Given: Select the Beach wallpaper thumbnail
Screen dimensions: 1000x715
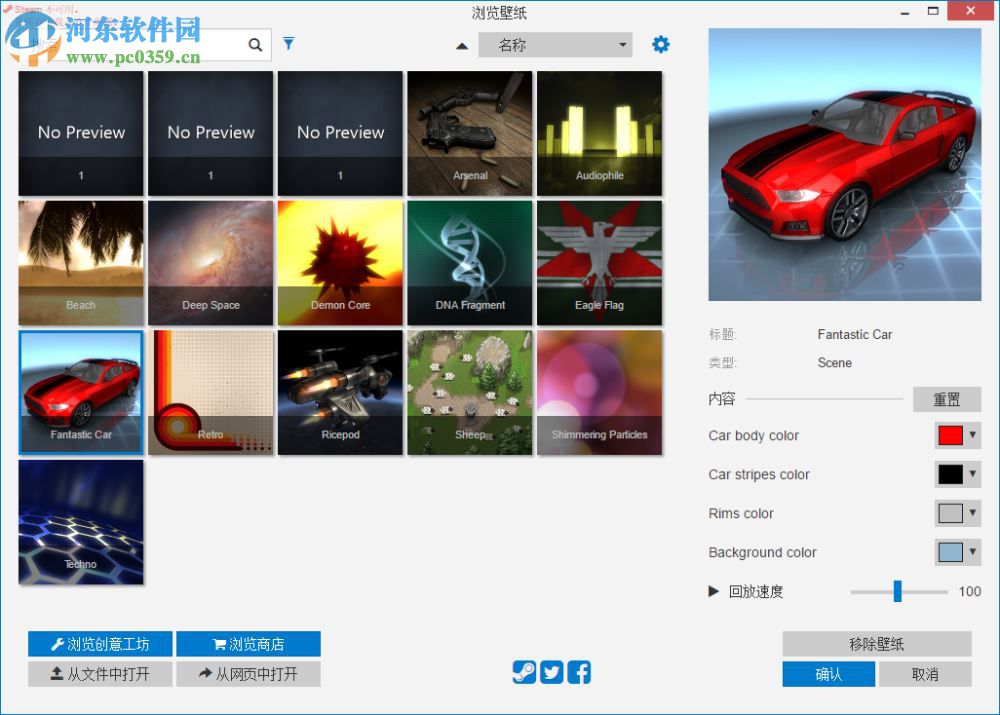Looking at the screenshot, I should tap(81, 263).
